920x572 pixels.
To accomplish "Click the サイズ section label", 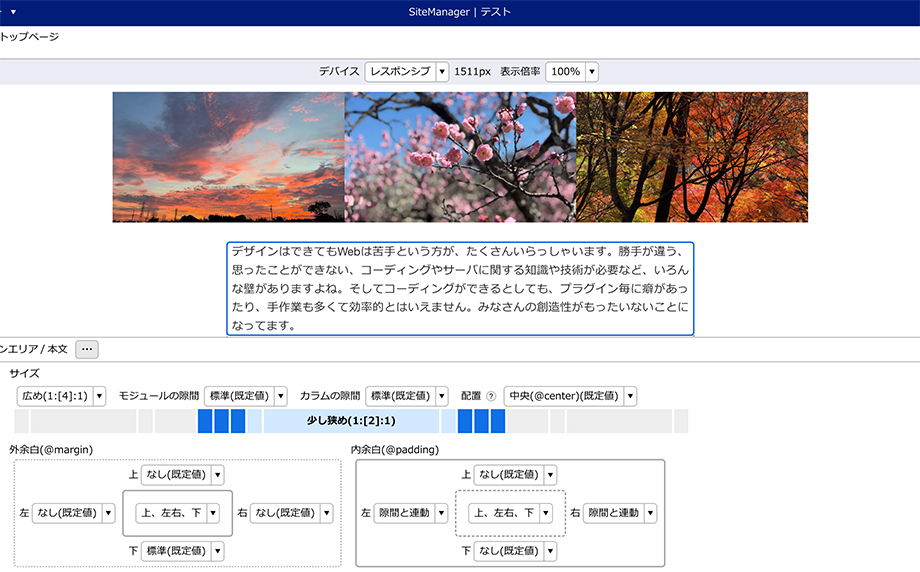I will point(25,373).
